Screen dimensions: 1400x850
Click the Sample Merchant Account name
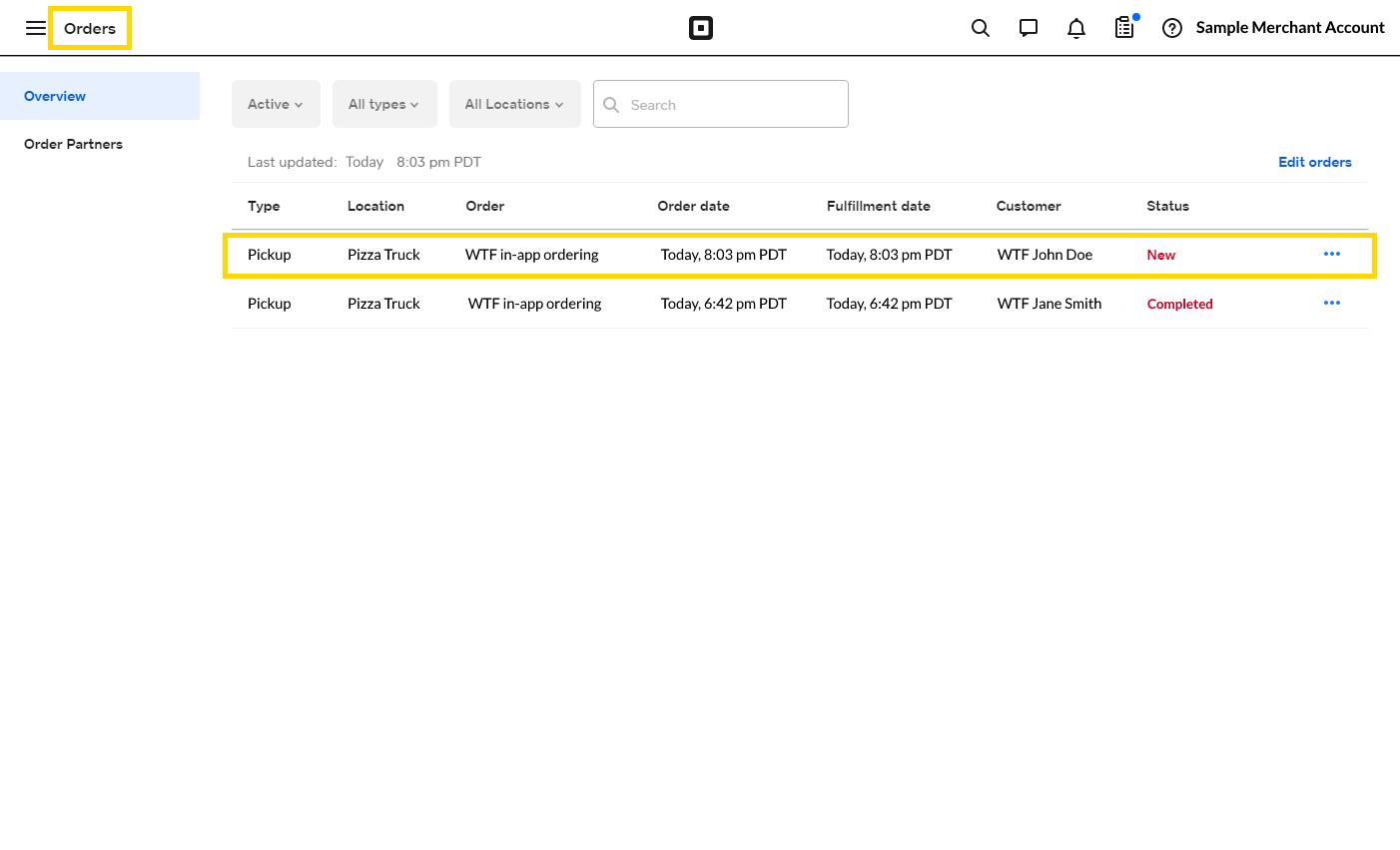click(1290, 28)
